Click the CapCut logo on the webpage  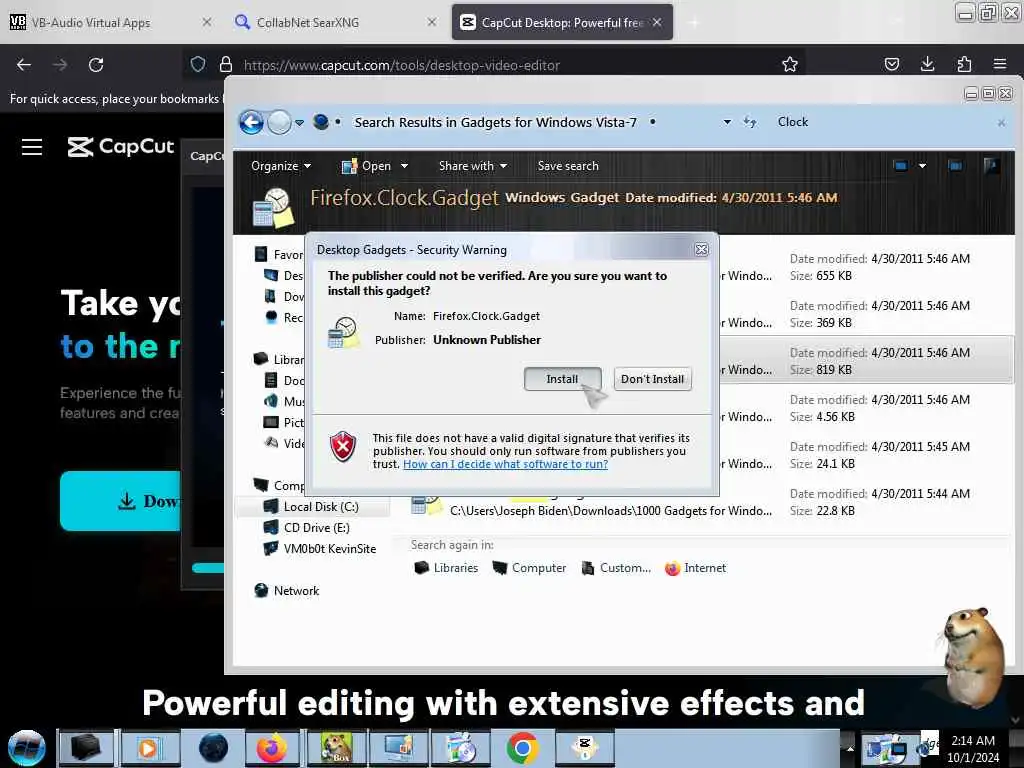point(121,146)
